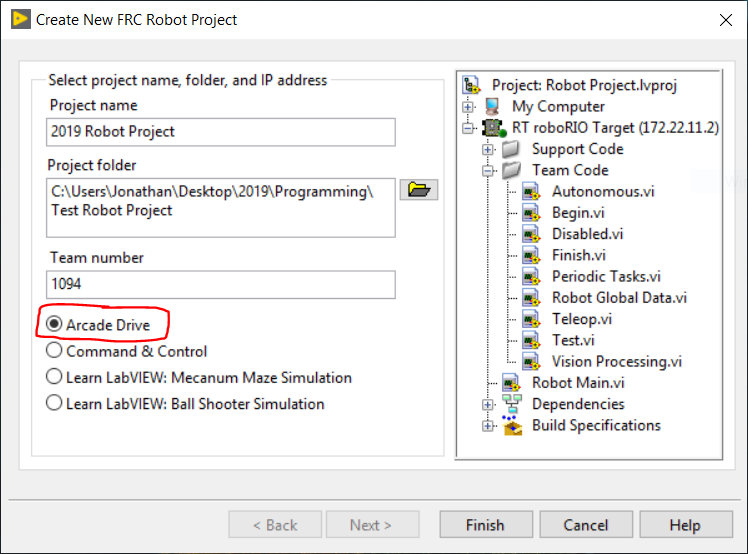Screen dimensions: 748x554
Task: Collapse the Team Code folder
Action: [x=488, y=170]
